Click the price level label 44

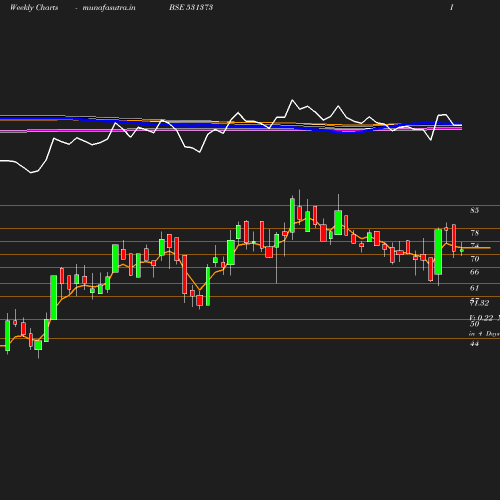[x=474, y=343]
